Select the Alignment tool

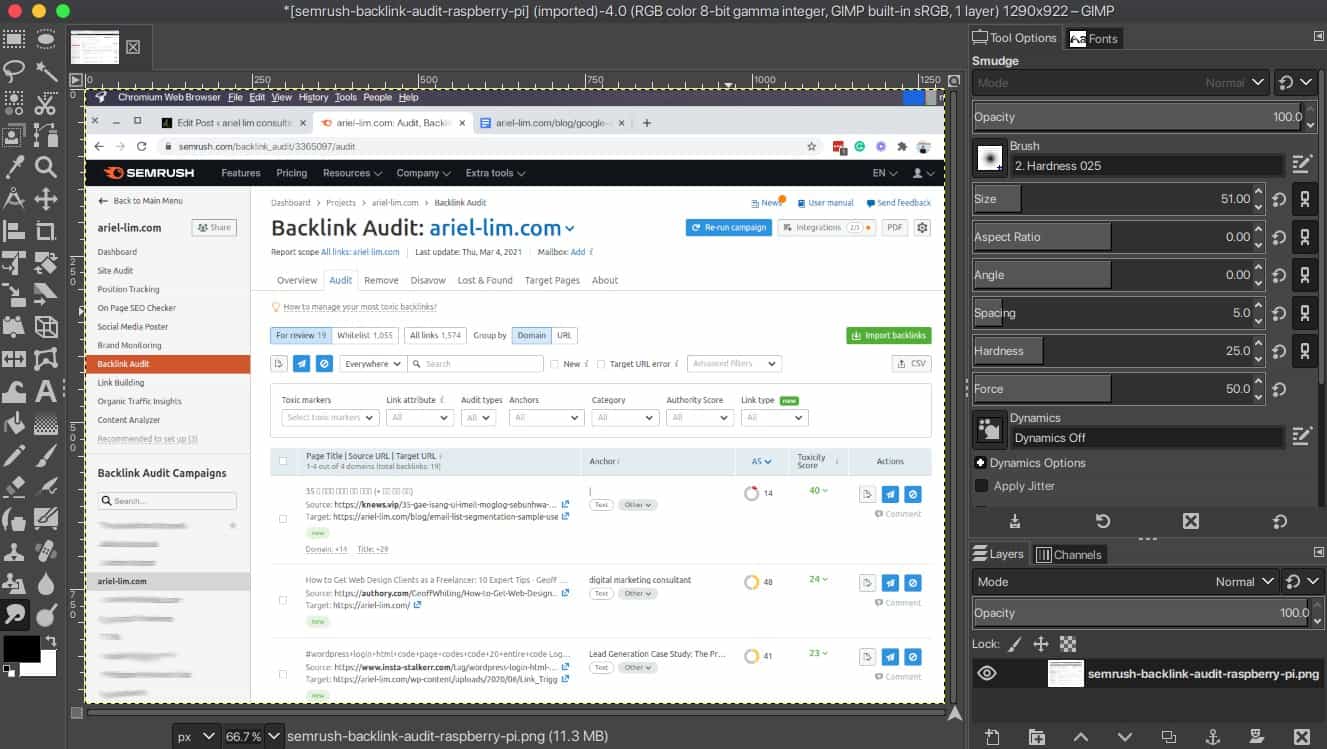pos(14,231)
